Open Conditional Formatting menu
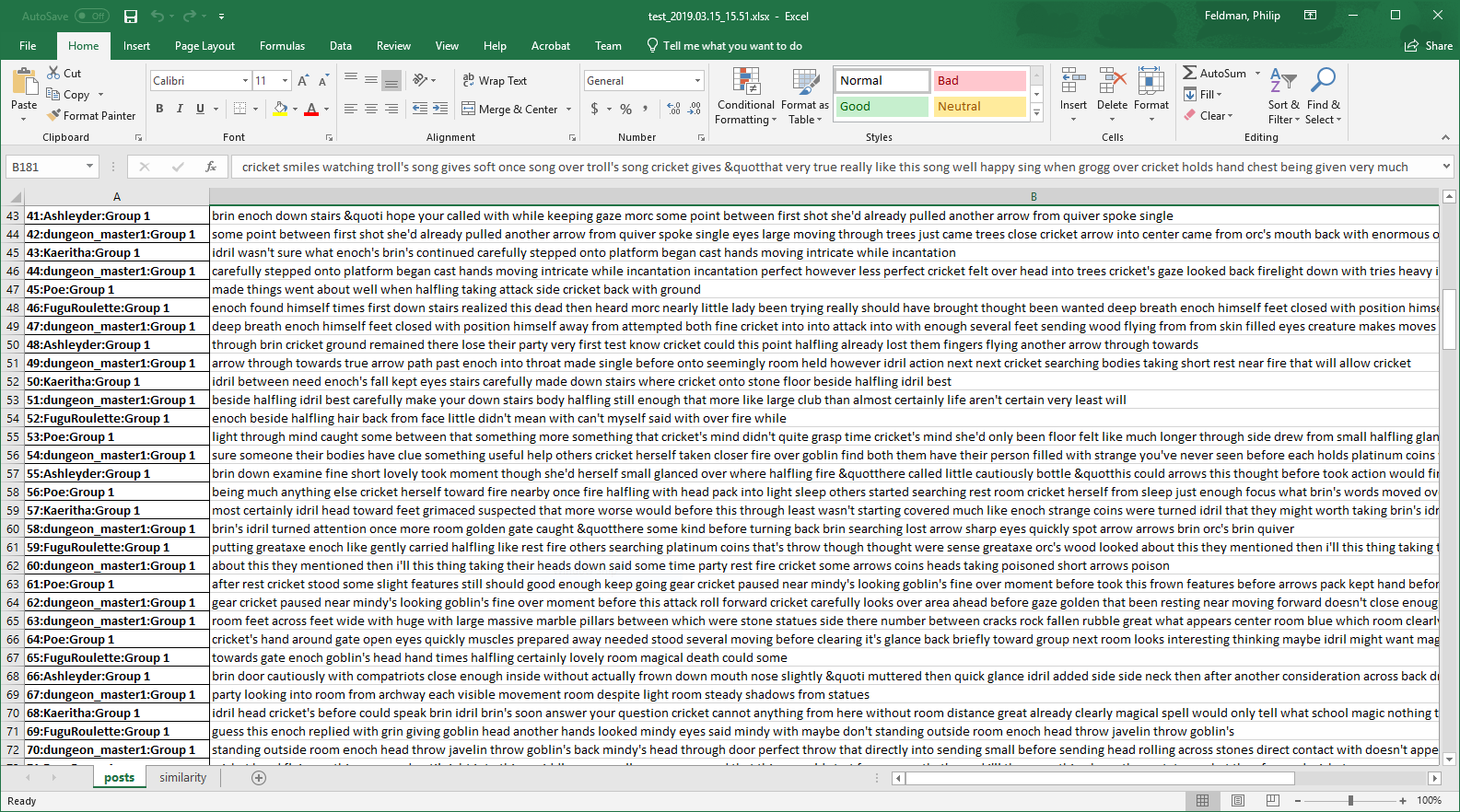This screenshot has width=1460, height=812. click(x=745, y=96)
